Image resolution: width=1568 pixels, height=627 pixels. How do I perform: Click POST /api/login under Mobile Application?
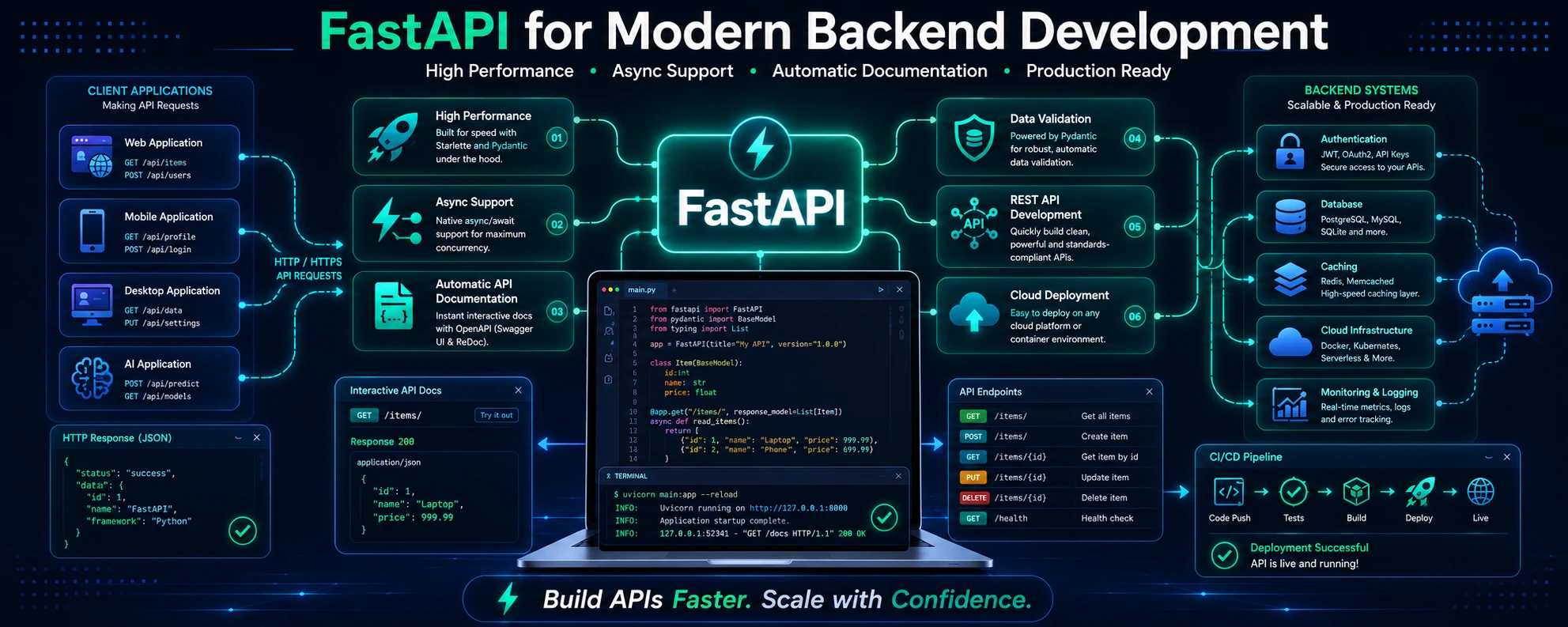pyautogui.click(x=157, y=250)
